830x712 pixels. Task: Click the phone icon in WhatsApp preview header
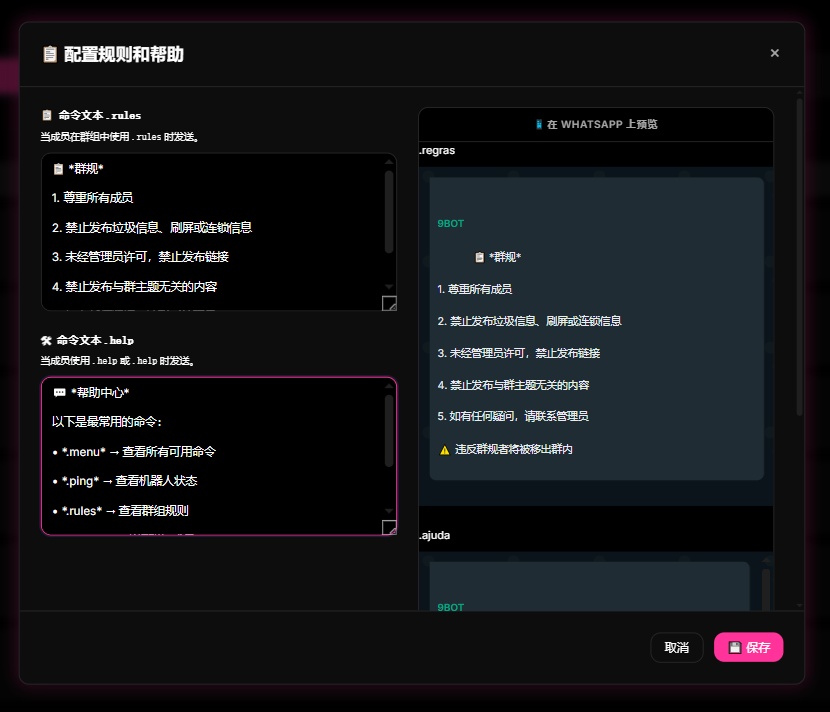pyautogui.click(x=539, y=124)
